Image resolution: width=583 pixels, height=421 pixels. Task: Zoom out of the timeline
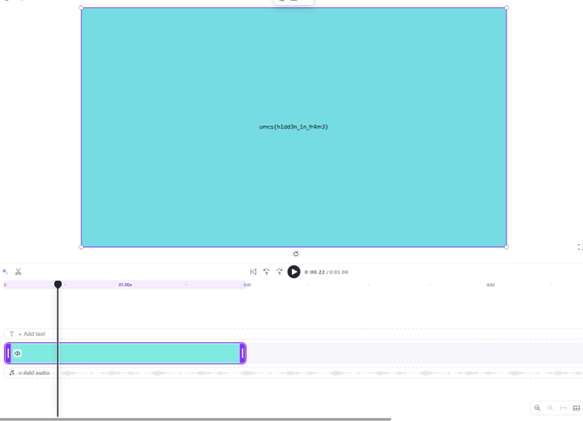pyautogui.click(x=550, y=408)
